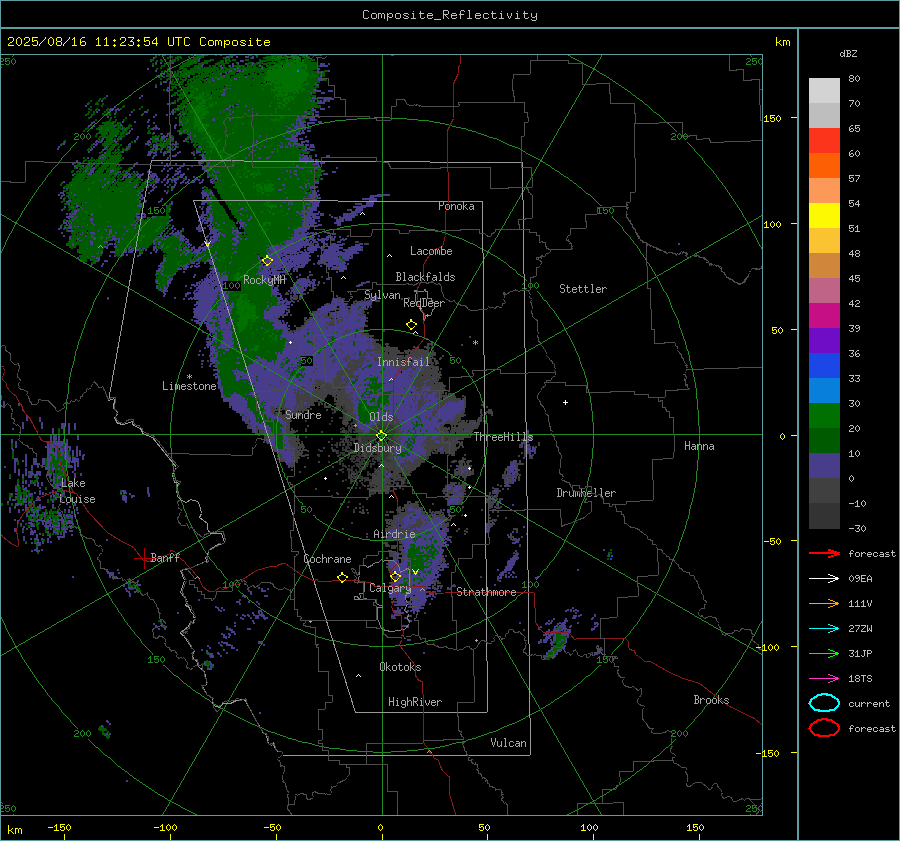Click the yellow diamond marker above Calgary
This screenshot has width=900, height=841.
pyautogui.click(x=395, y=576)
